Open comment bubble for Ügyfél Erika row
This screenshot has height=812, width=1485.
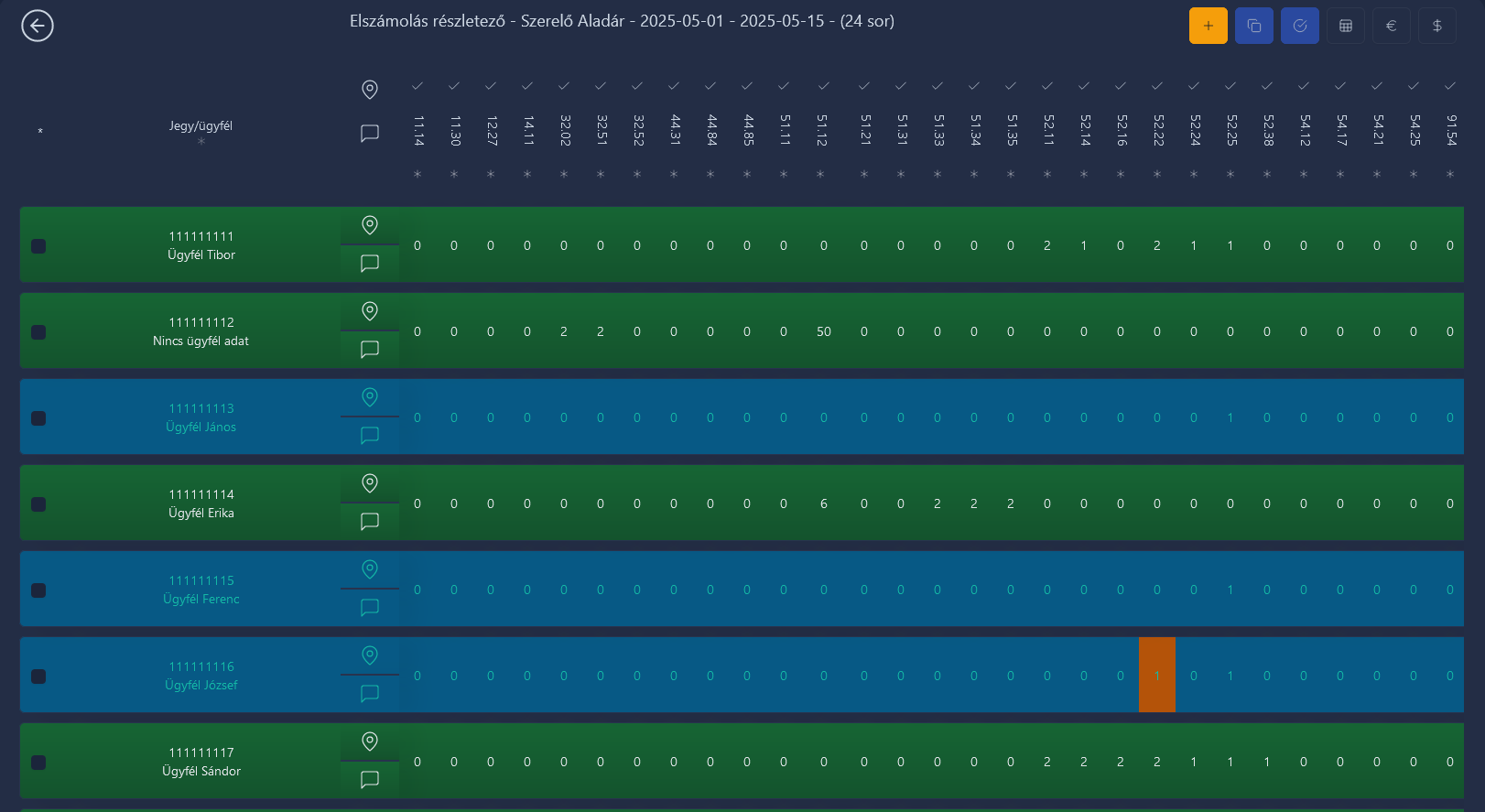pyautogui.click(x=370, y=522)
